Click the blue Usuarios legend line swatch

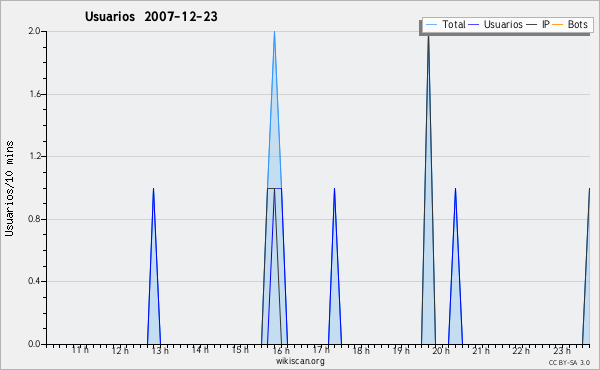pyautogui.click(x=474, y=25)
